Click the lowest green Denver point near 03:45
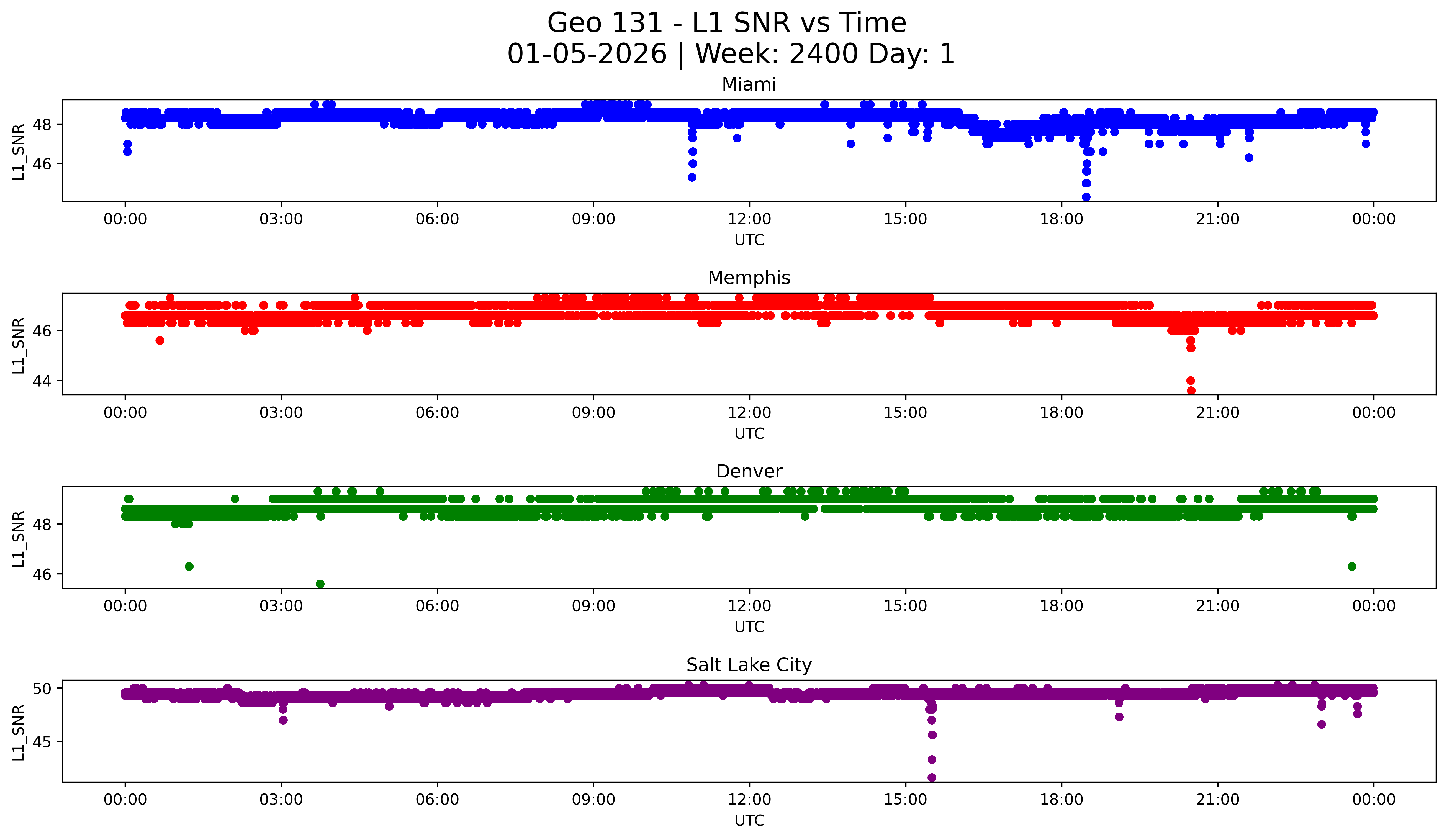 [320, 584]
